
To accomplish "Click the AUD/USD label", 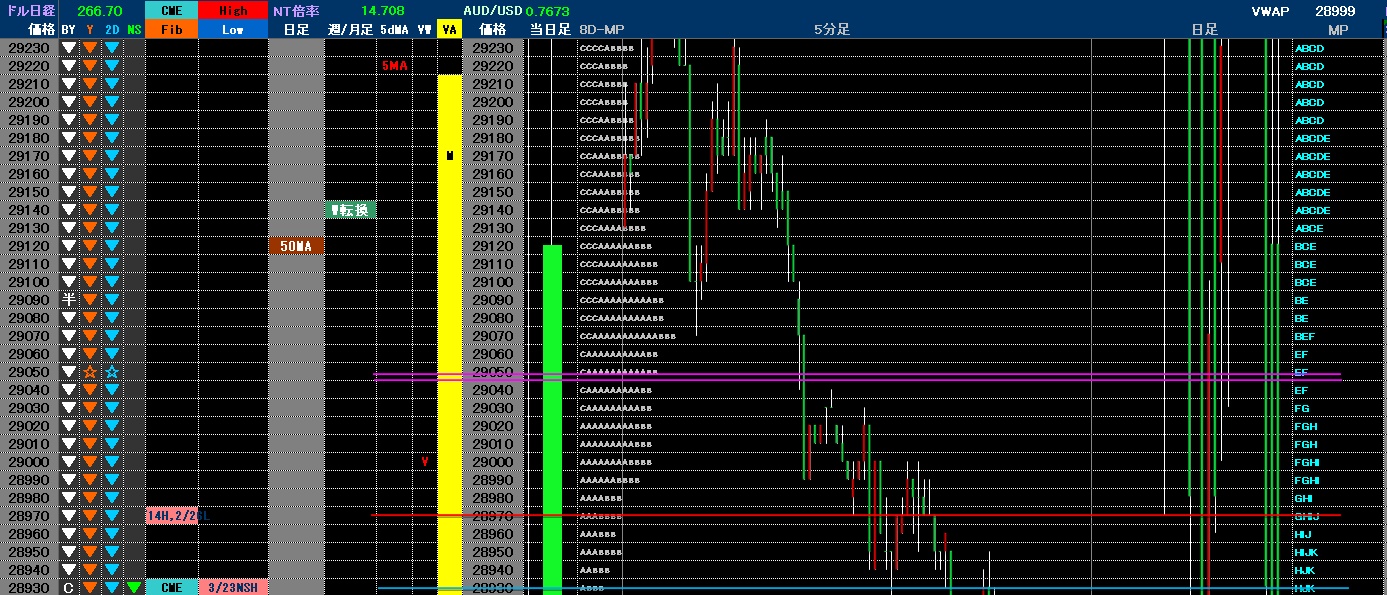I will [x=493, y=10].
